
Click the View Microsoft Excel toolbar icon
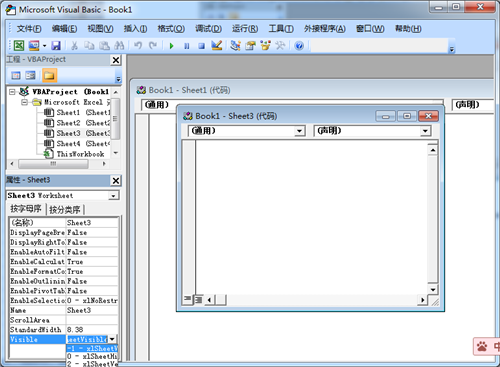pyautogui.click(x=19, y=45)
